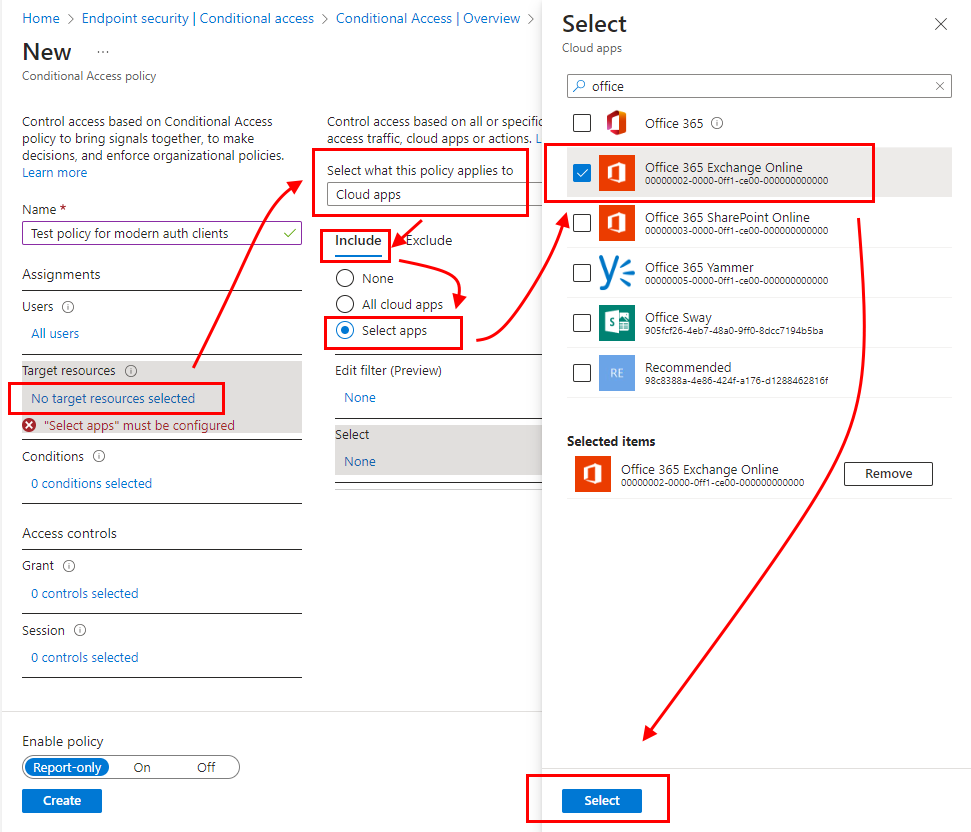Click the red error icon by Select apps message
The image size is (971, 832).
pos(29,425)
